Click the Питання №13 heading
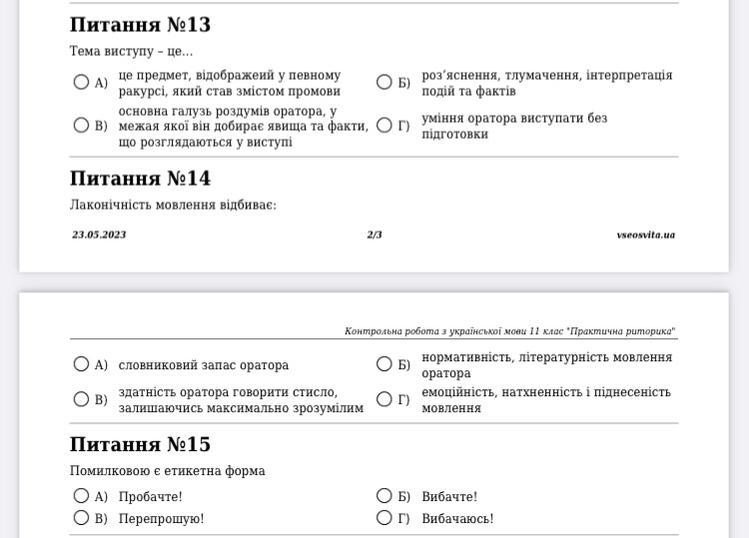The height and width of the screenshot is (538, 749). pyautogui.click(x=140, y=25)
